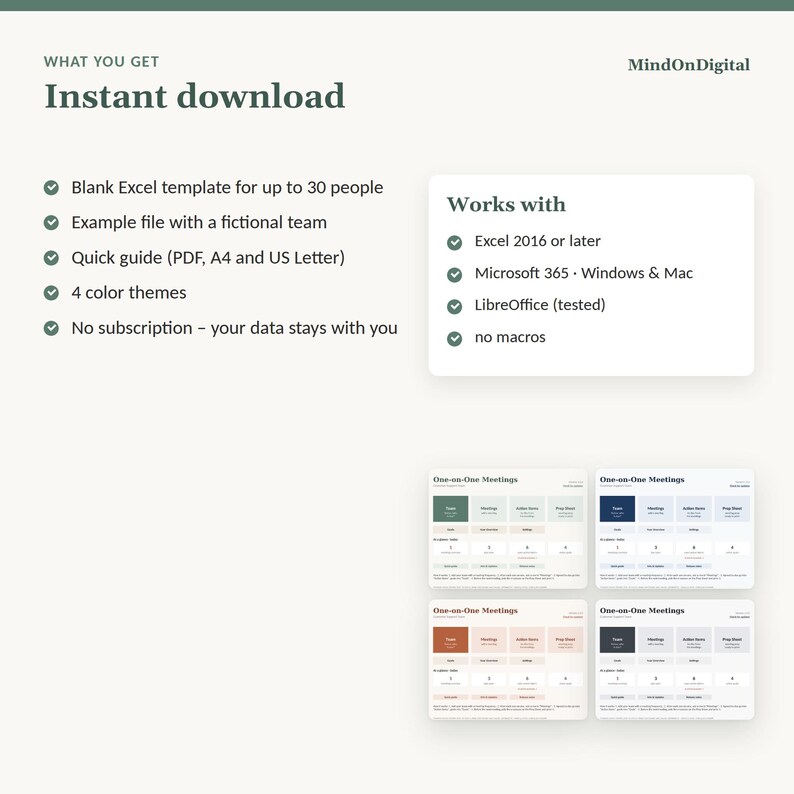Click 'One-on-One Meetings' title in orange preview

coord(475,611)
